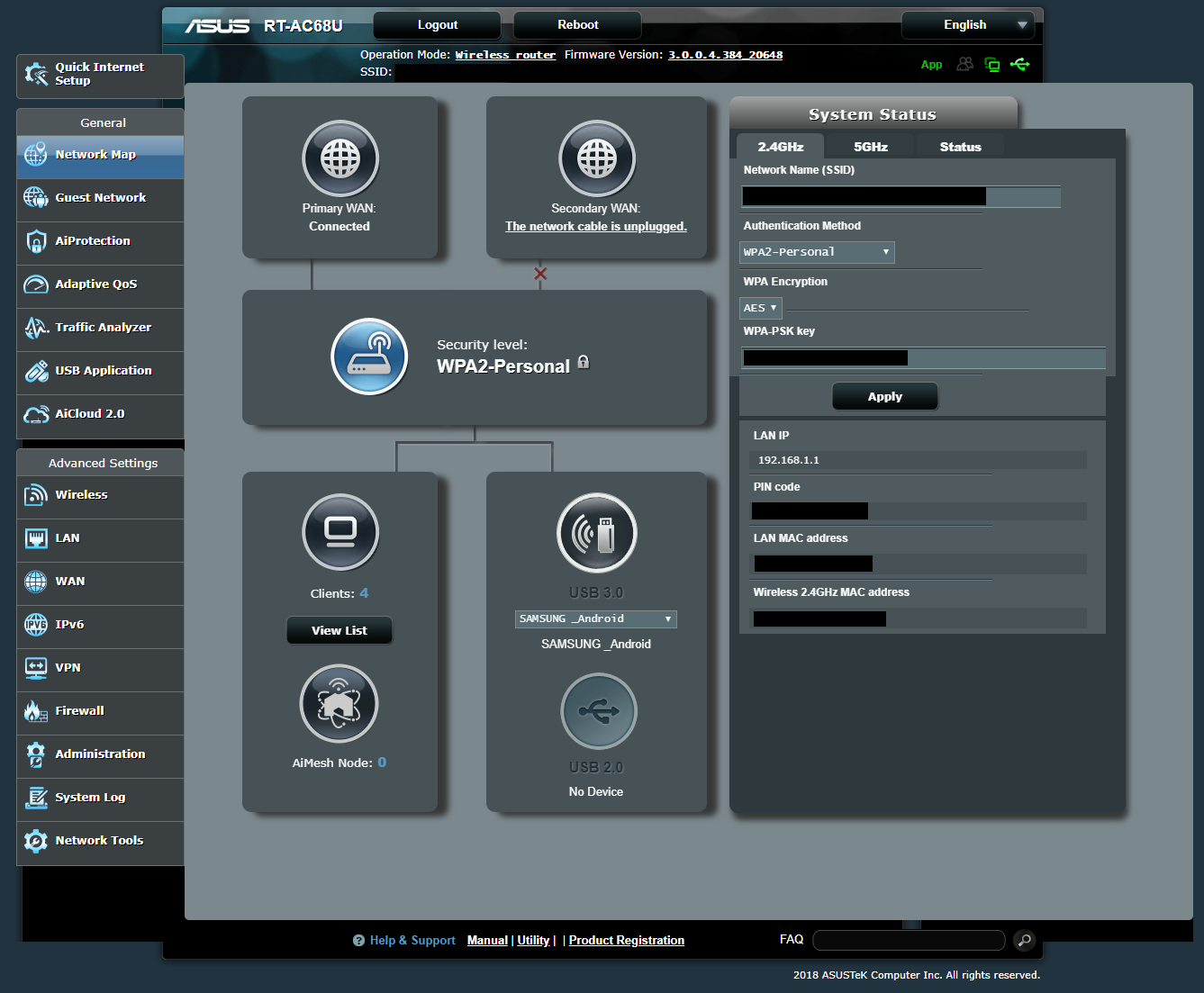Click the Guest Network status icon in header
The width and height of the screenshot is (1204, 993).
[x=964, y=65]
